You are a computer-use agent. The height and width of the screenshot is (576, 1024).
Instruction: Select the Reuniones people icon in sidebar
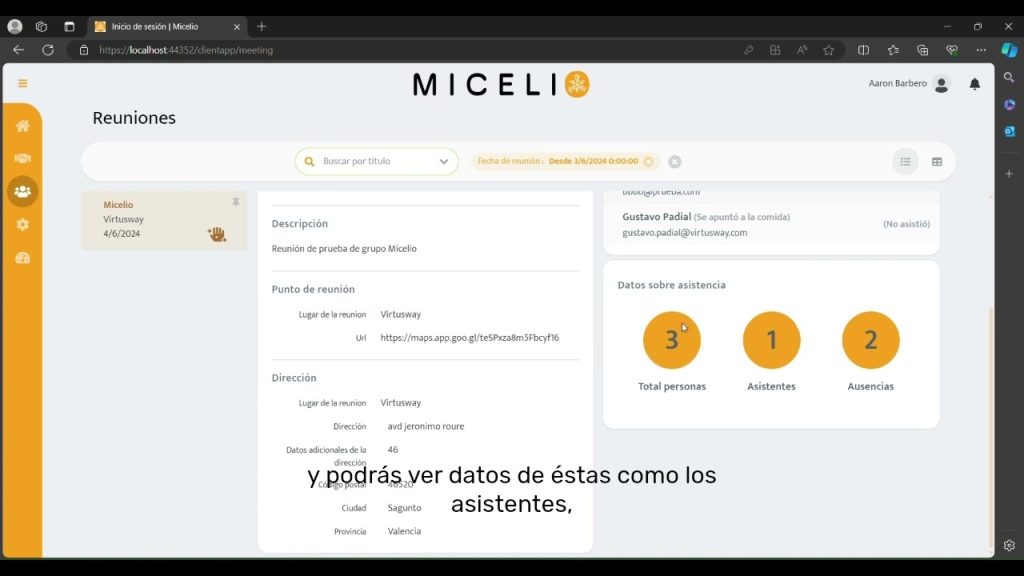pos(22,191)
